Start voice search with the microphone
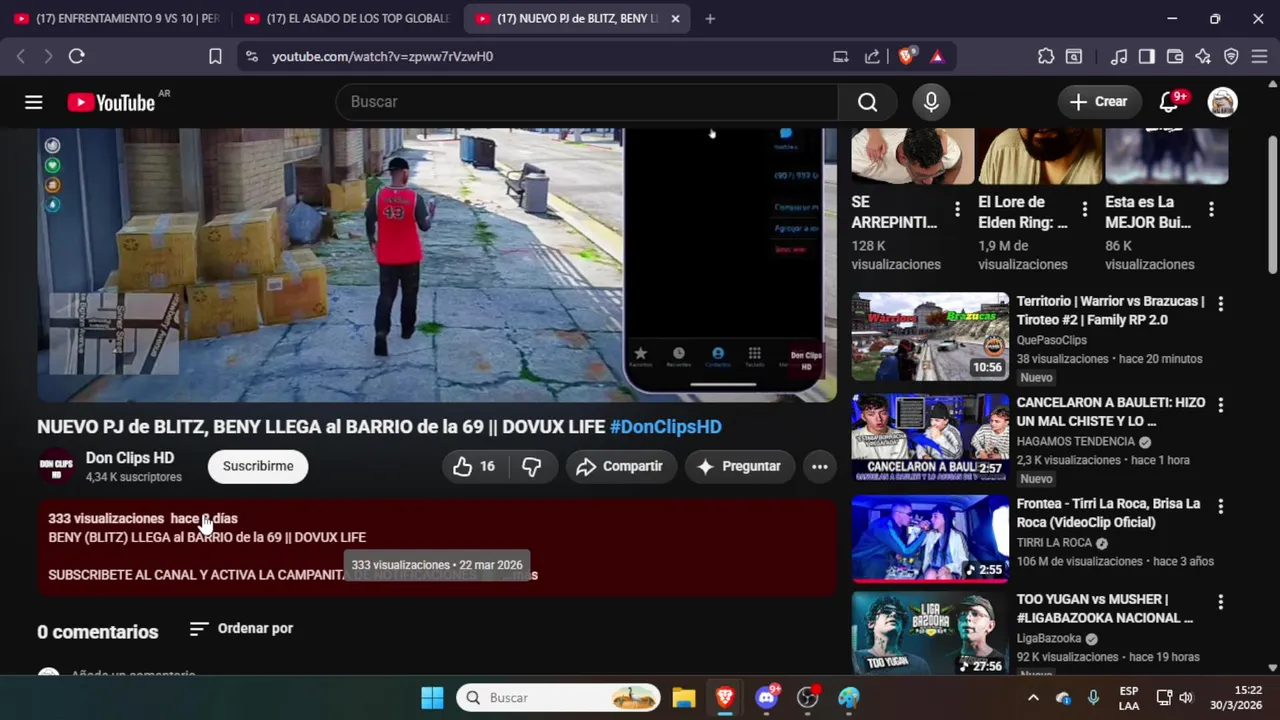Screen dimensions: 1280x720 (931, 102)
